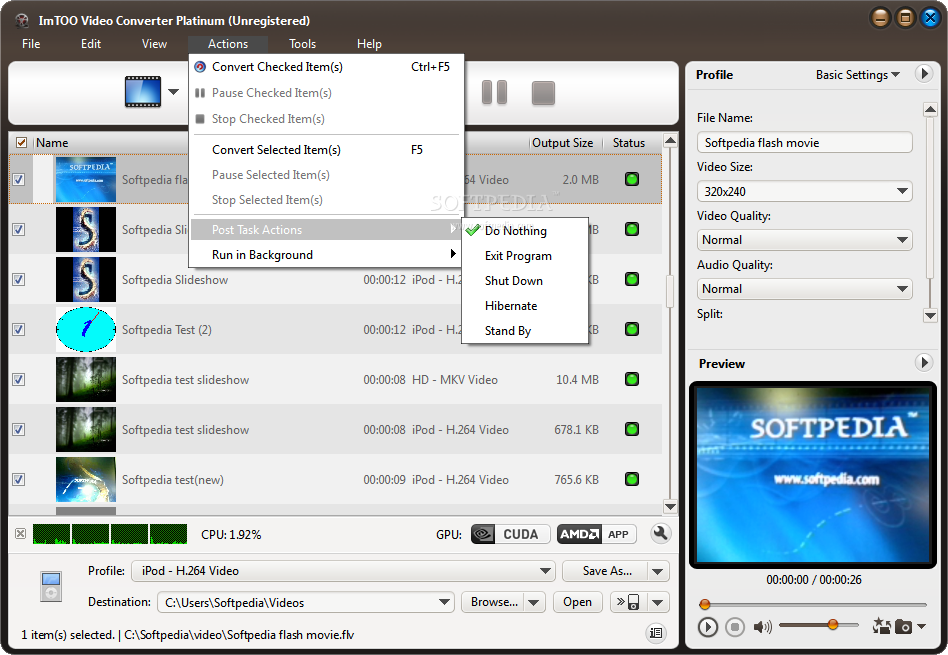The height and width of the screenshot is (655, 948).
Task: Uncheck the second list row checkbox with S thumbnail
Action: 19,229
